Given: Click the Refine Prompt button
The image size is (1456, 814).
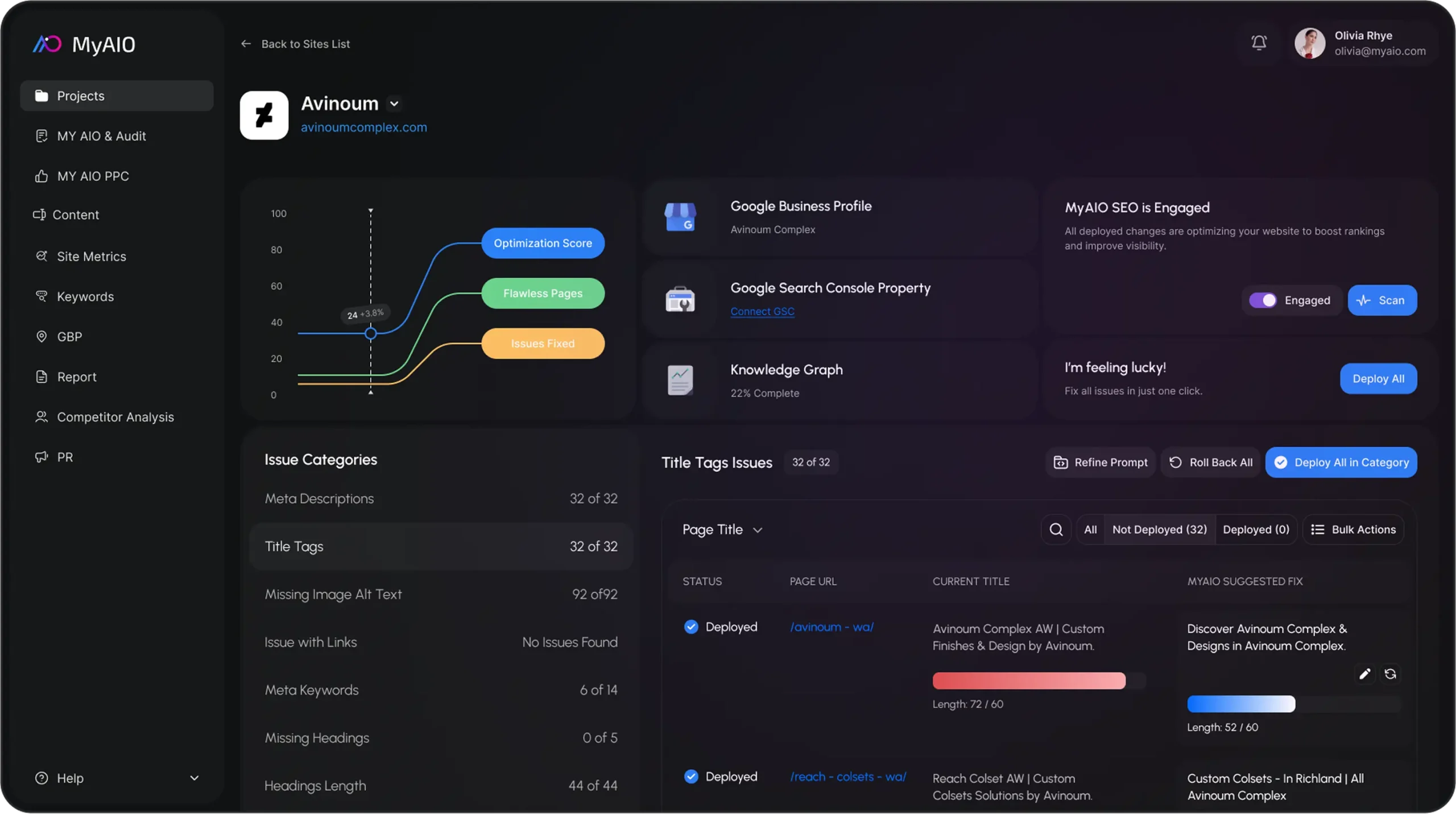Looking at the screenshot, I should pyautogui.click(x=1100, y=462).
